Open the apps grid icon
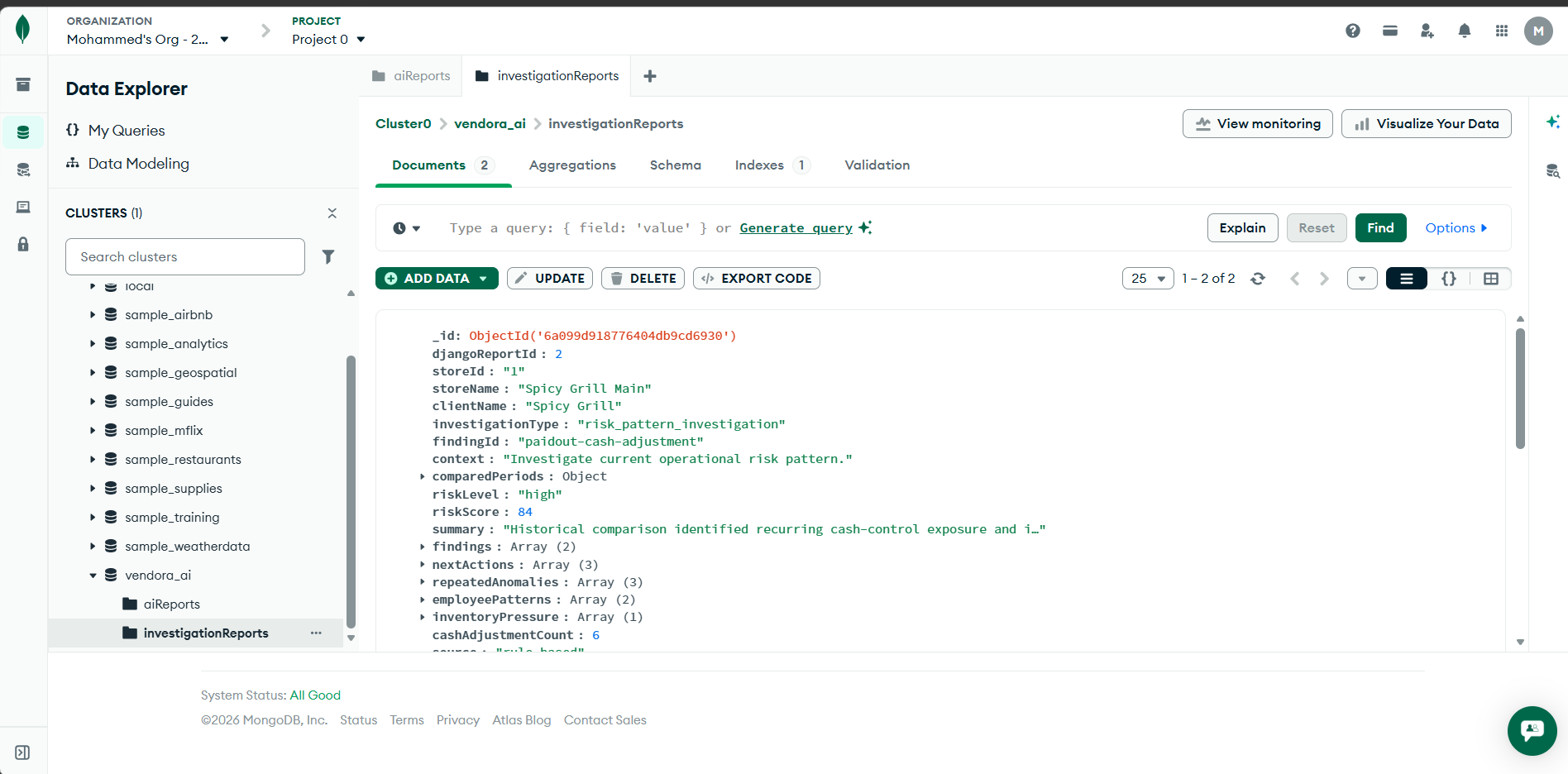 (x=1502, y=31)
